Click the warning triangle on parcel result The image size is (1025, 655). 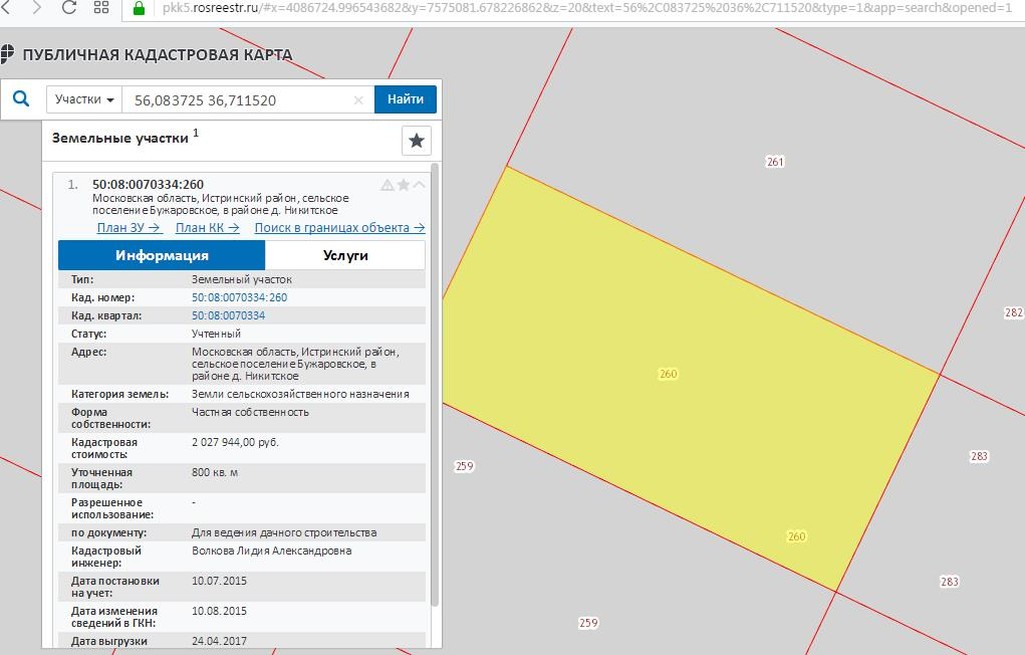[x=387, y=185]
